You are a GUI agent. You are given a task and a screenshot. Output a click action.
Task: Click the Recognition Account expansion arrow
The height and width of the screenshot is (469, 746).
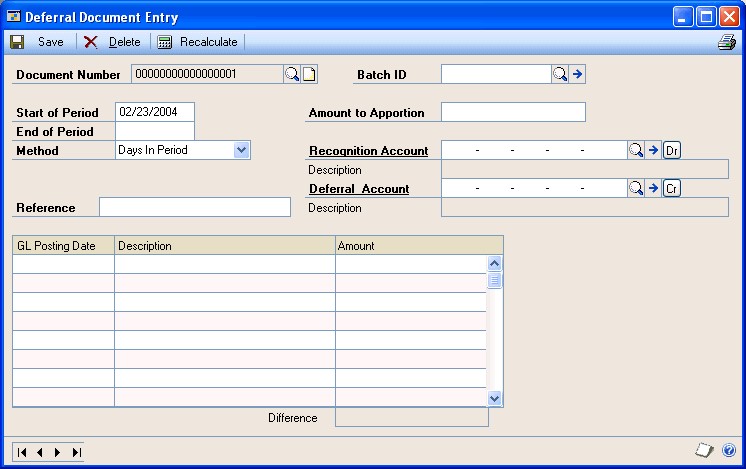653,150
